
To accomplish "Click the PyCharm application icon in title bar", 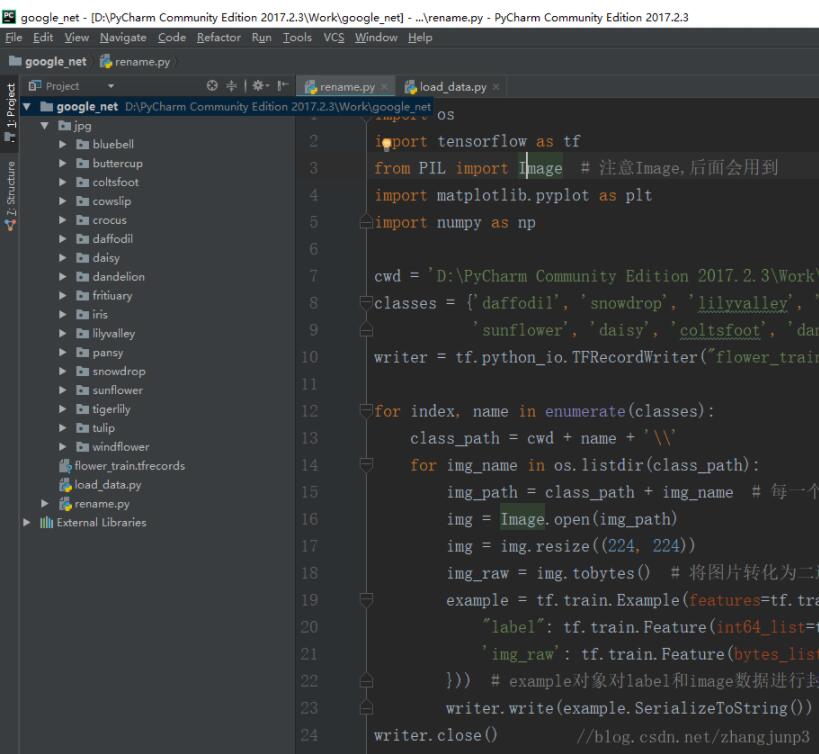I will point(10,13).
